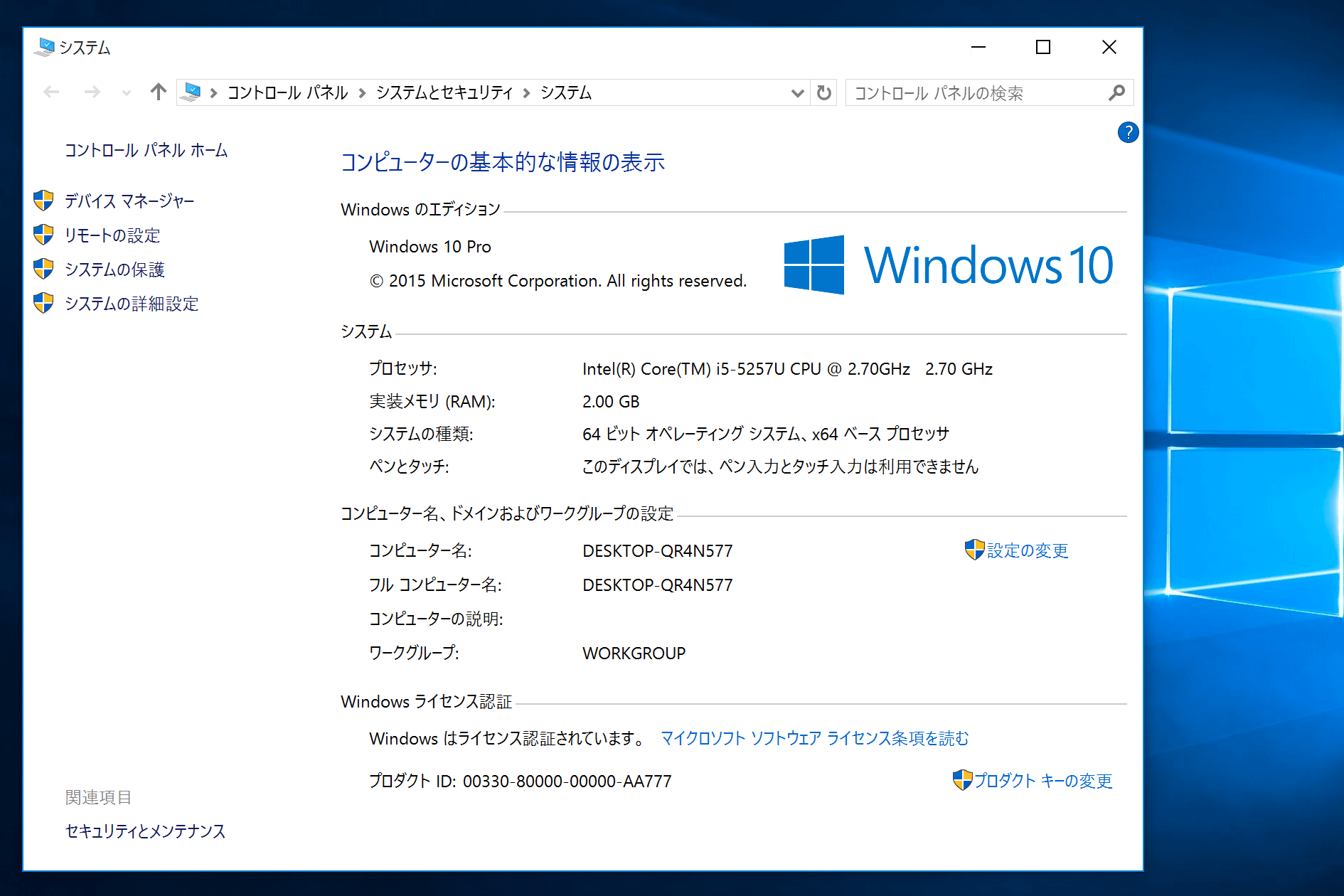Click the computer icon in address bar
Screen dimensions: 1344x896
[191, 92]
